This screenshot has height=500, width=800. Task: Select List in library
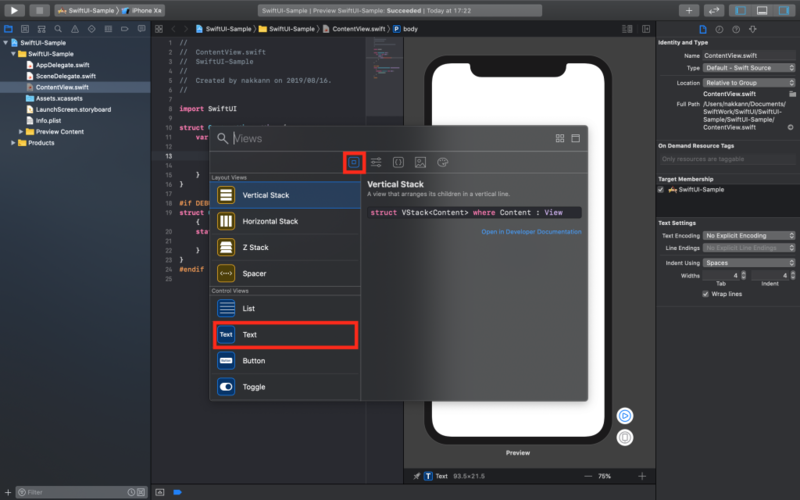click(x=285, y=308)
